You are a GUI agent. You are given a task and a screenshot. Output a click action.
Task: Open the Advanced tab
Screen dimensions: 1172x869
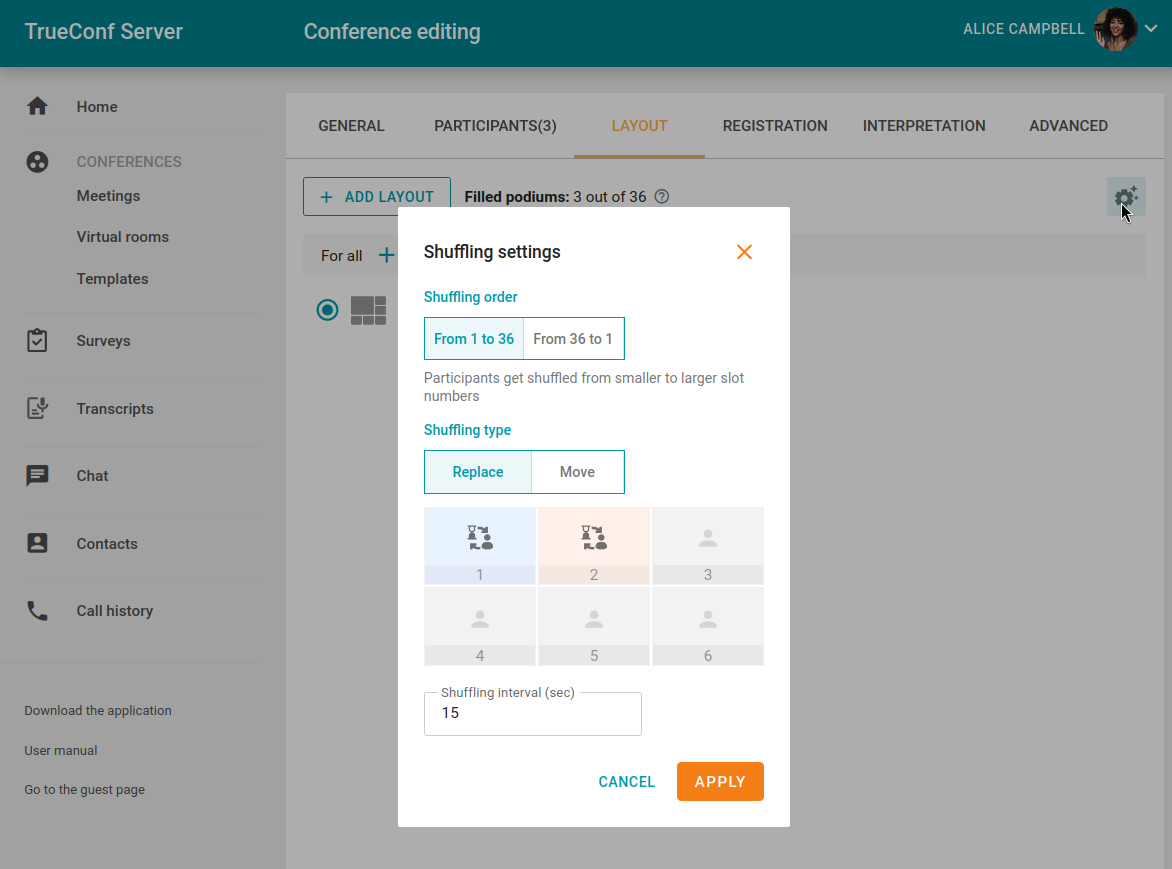1068,126
